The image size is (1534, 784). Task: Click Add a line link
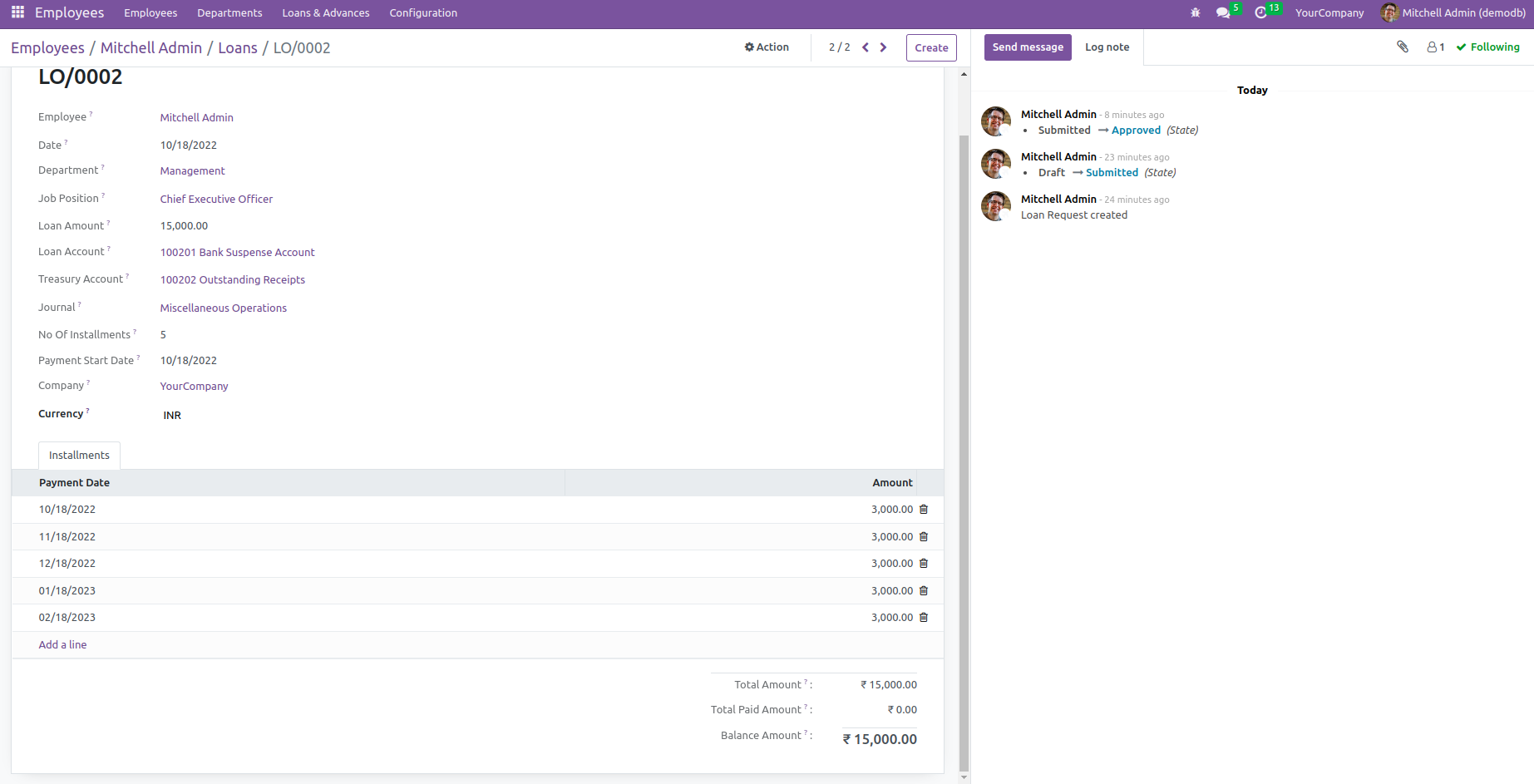coord(62,645)
